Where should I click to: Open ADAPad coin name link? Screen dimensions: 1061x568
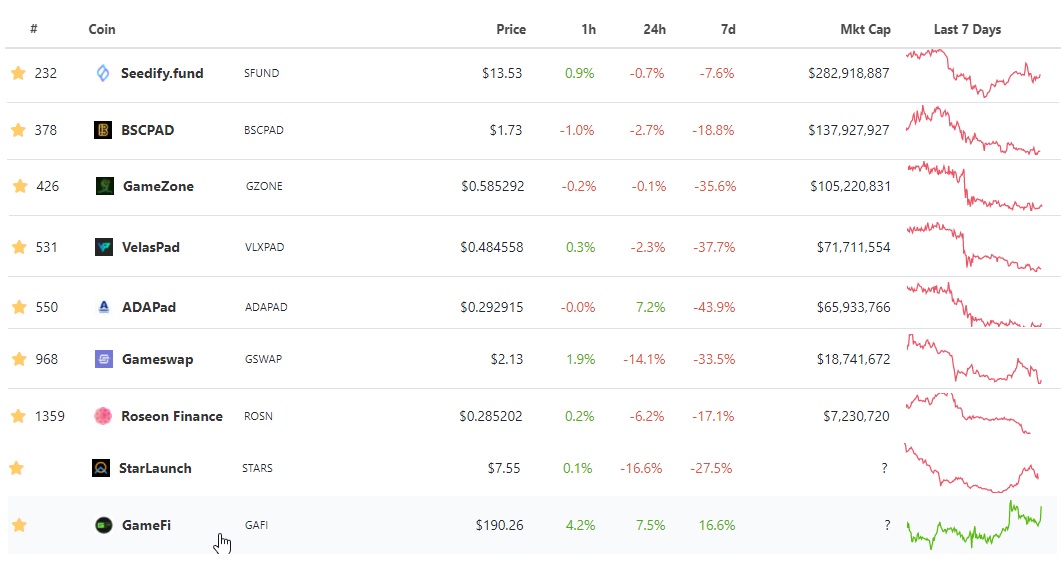pos(149,307)
